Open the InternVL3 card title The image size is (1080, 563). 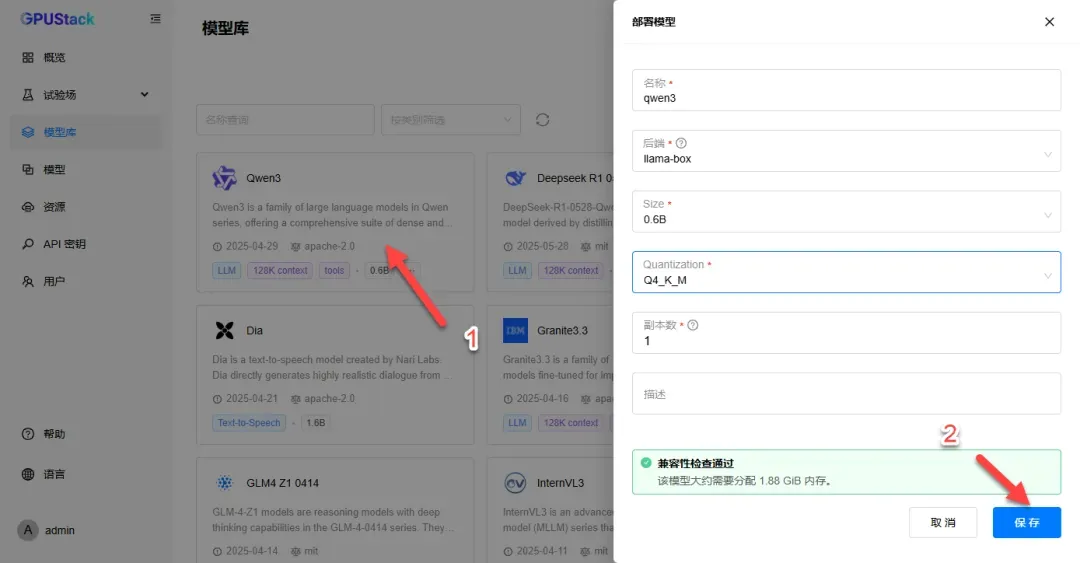[x=560, y=483]
